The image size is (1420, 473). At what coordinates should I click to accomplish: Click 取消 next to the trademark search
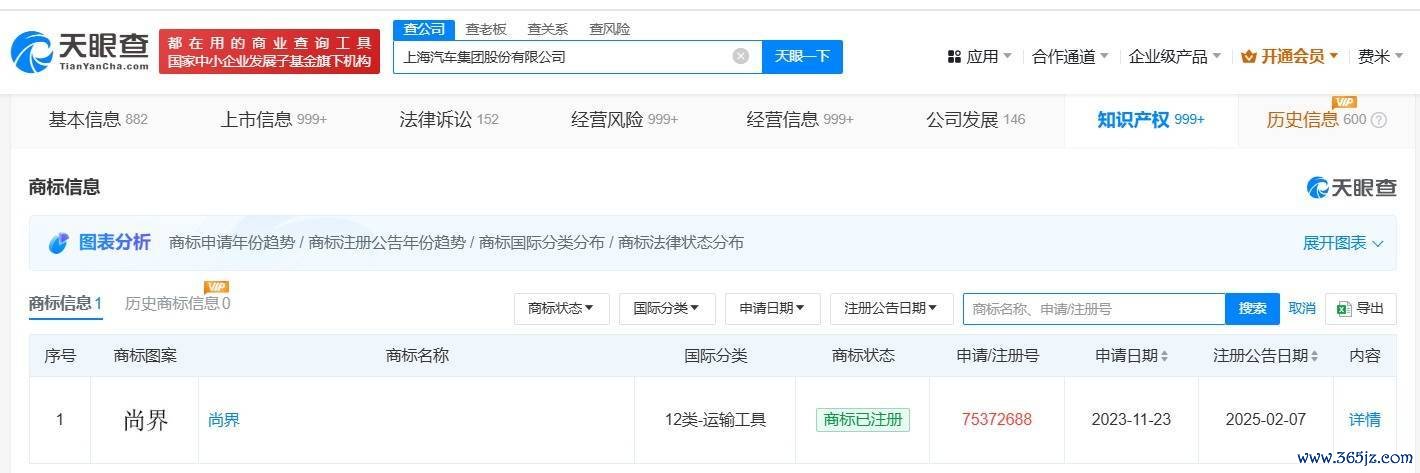point(1302,309)
